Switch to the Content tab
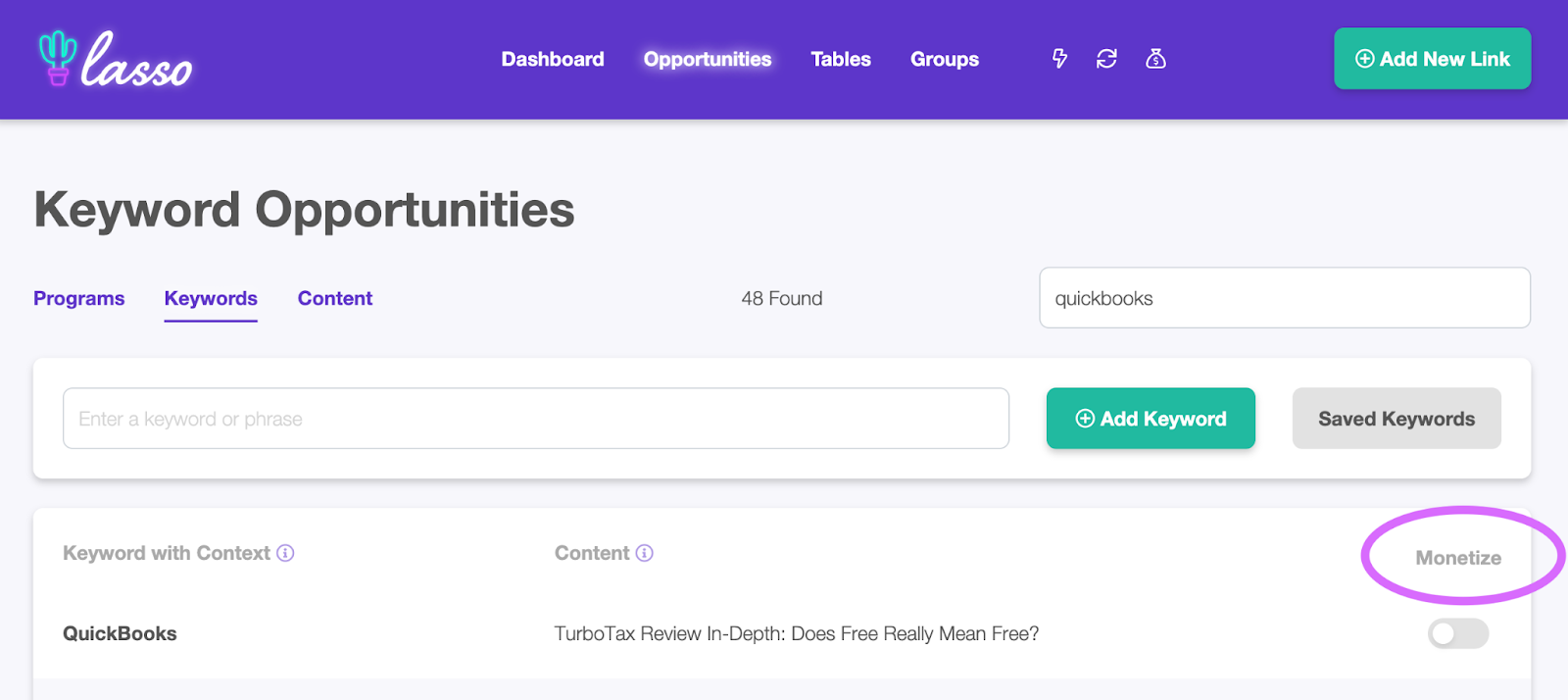The height and width of the screenshot is (700, 1568). click(x=335, y=298)
